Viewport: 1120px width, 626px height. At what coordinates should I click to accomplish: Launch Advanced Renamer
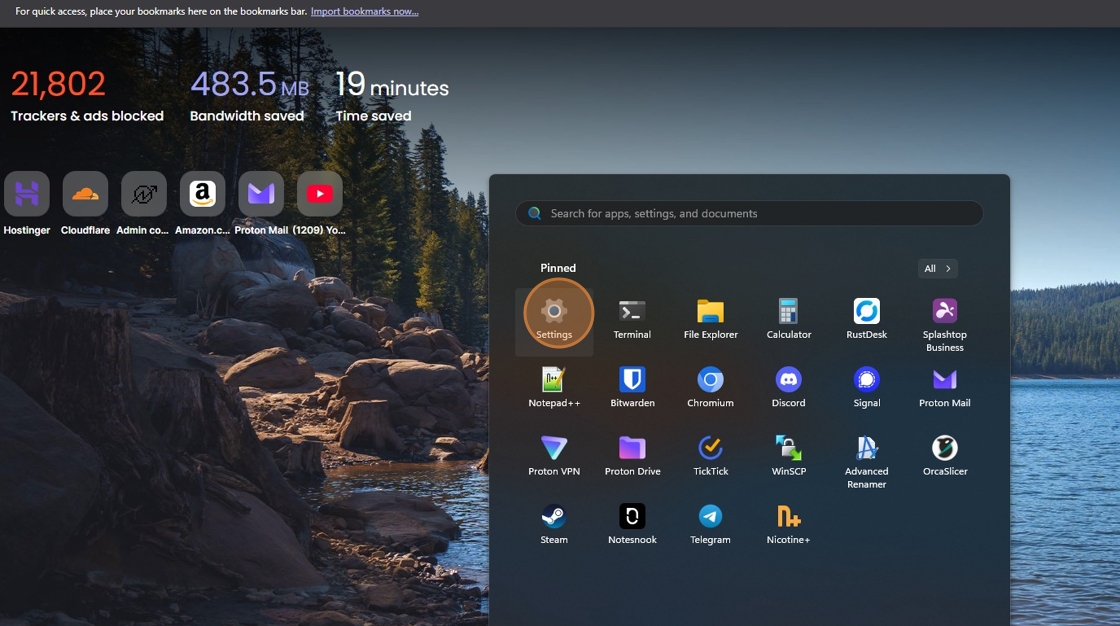coord(866,462)
